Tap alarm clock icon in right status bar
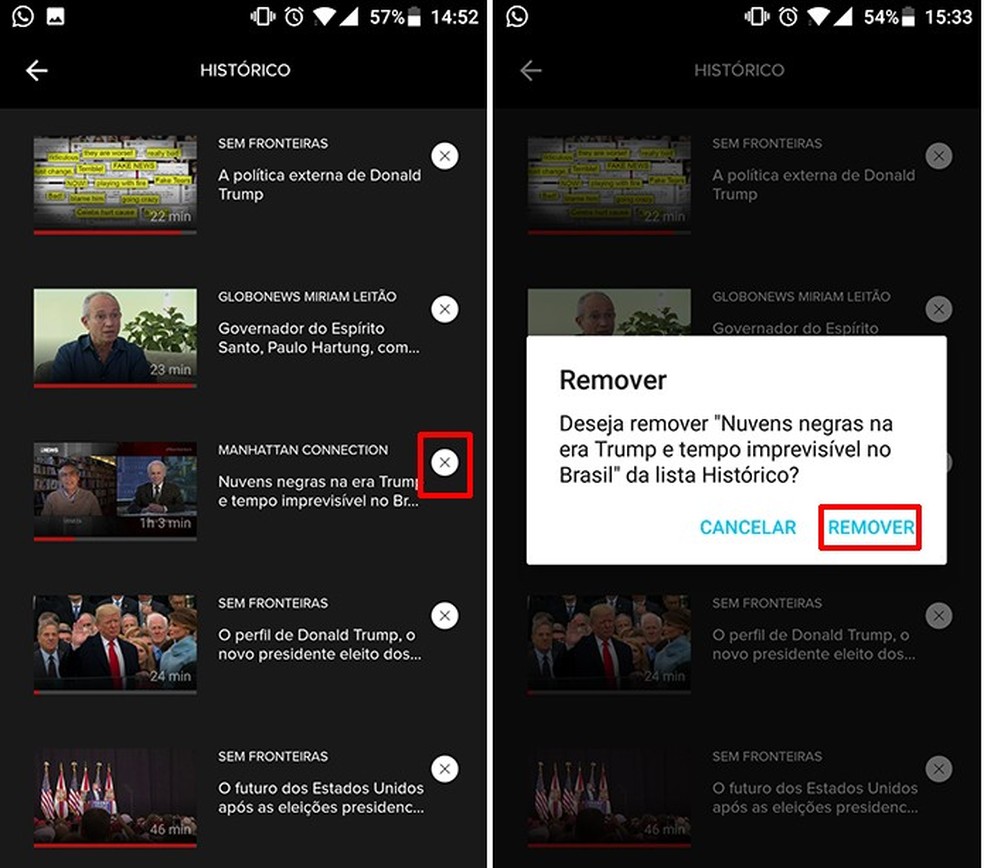The width and height of the screenshot is (984, 868). tap(788, 16)
